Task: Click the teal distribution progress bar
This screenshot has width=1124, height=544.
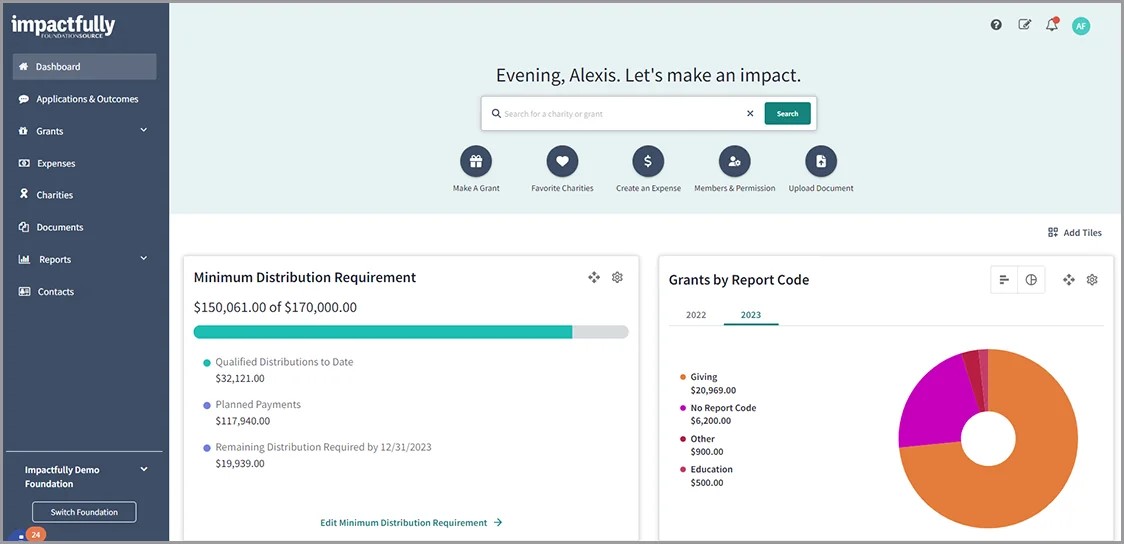Action: tap(383, 332)
